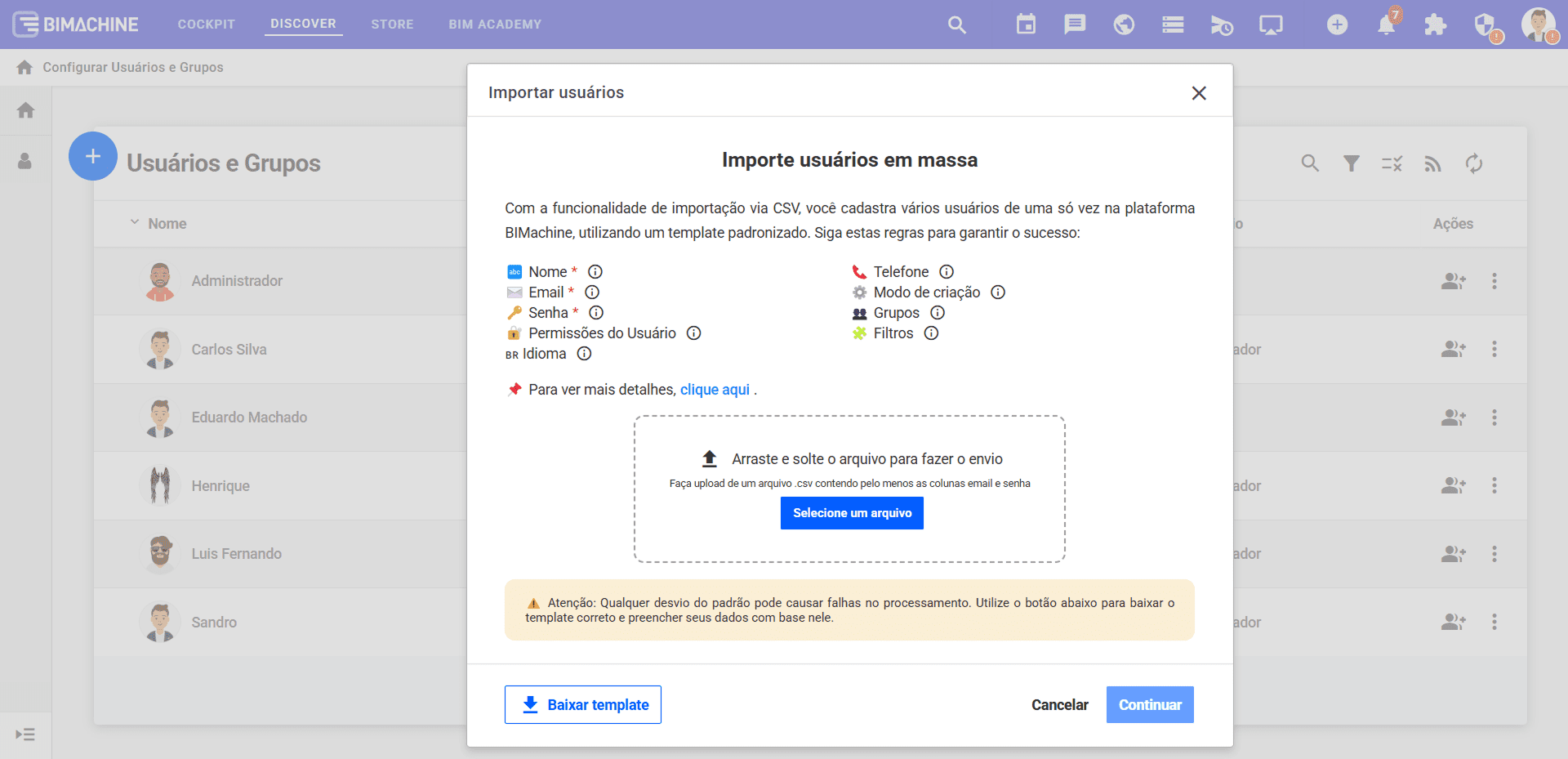Click info icon beside Modo de criação
Viewport: 1568px width, 759px height.
[x=998, y=292]
